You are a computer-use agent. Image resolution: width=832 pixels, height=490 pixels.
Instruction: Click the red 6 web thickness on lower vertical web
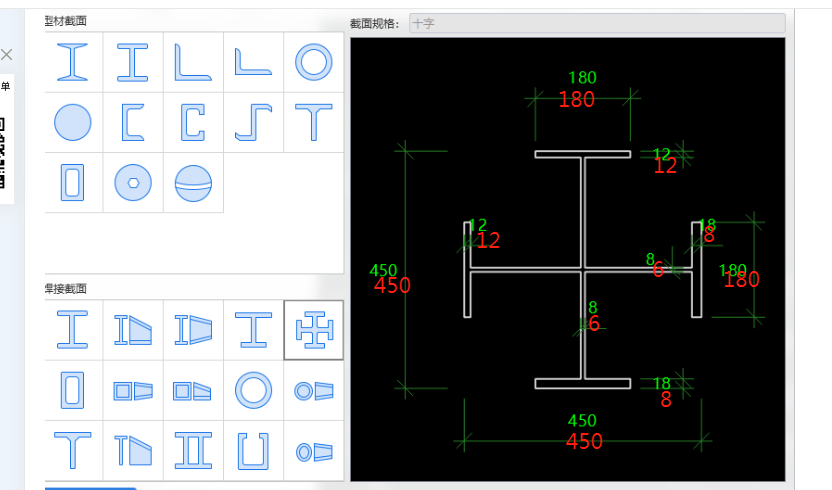tap(594, 323)
